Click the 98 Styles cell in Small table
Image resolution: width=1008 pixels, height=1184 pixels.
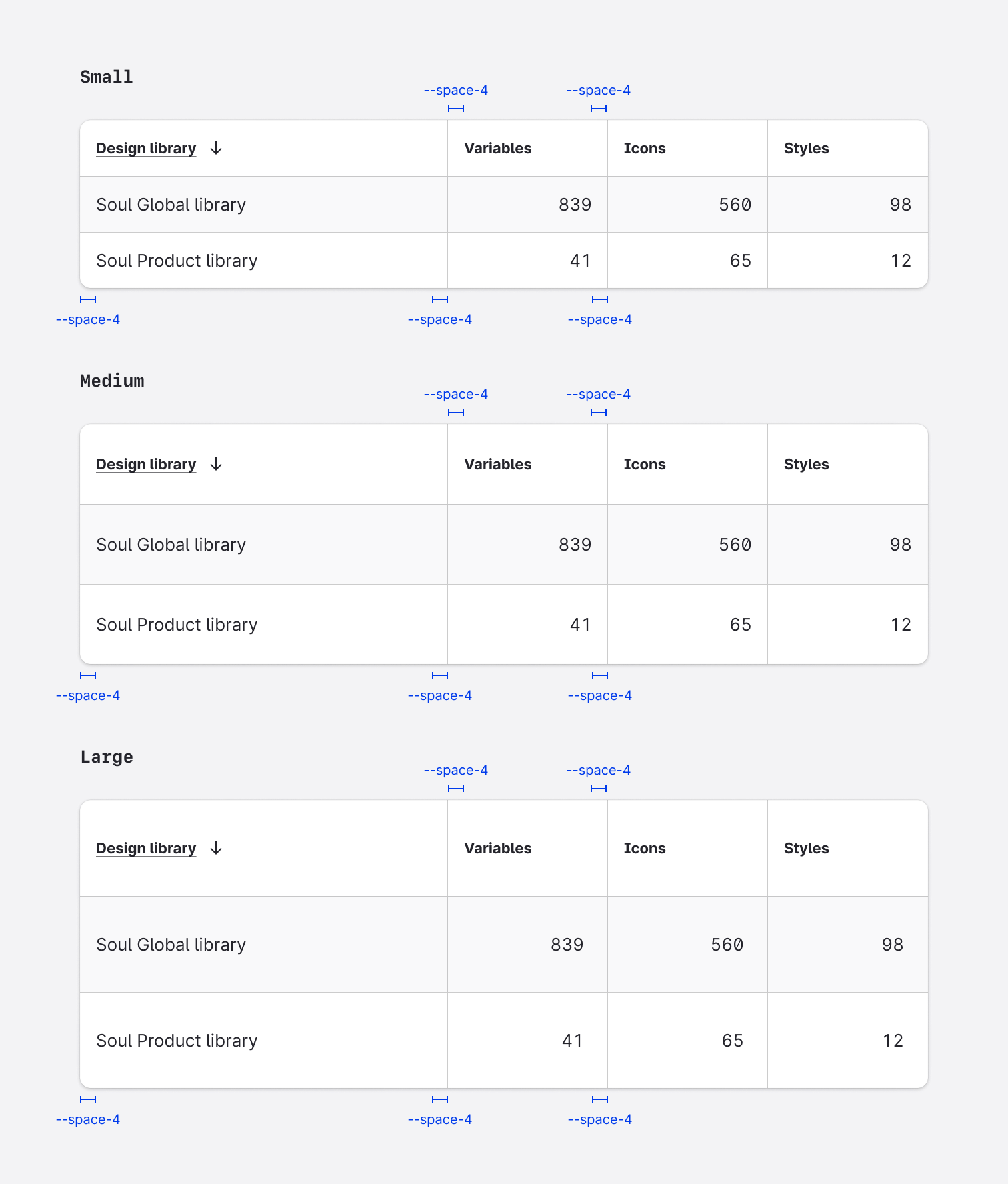click(900, 205)
